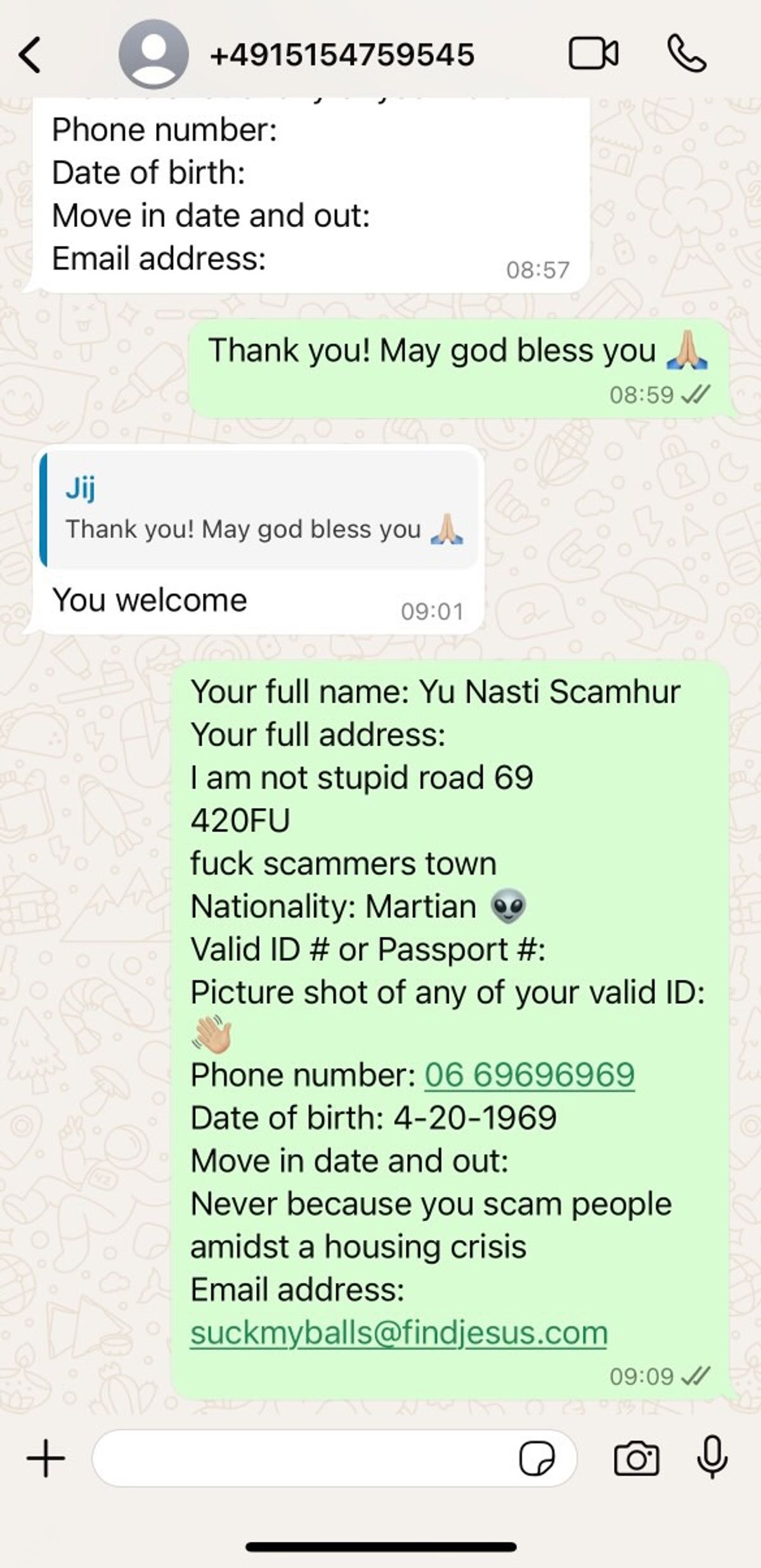Screen dimensions: 761x1568
Task: Start a video call
Action: [x=594, y=54]
